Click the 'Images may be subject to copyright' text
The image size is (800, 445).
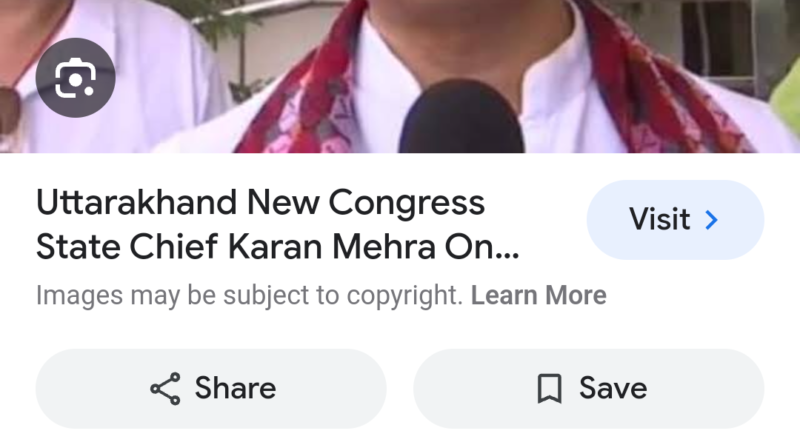[249, 295]
